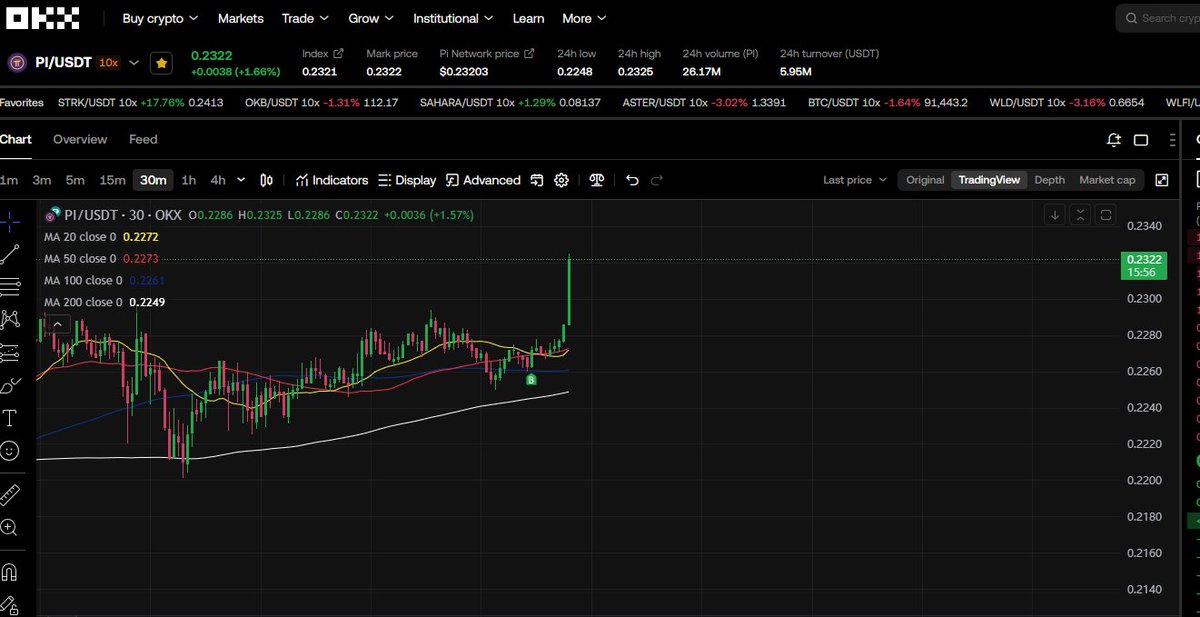Switch chart to Depth view
Screen dimensions: 1200x617
point(1049,180)
